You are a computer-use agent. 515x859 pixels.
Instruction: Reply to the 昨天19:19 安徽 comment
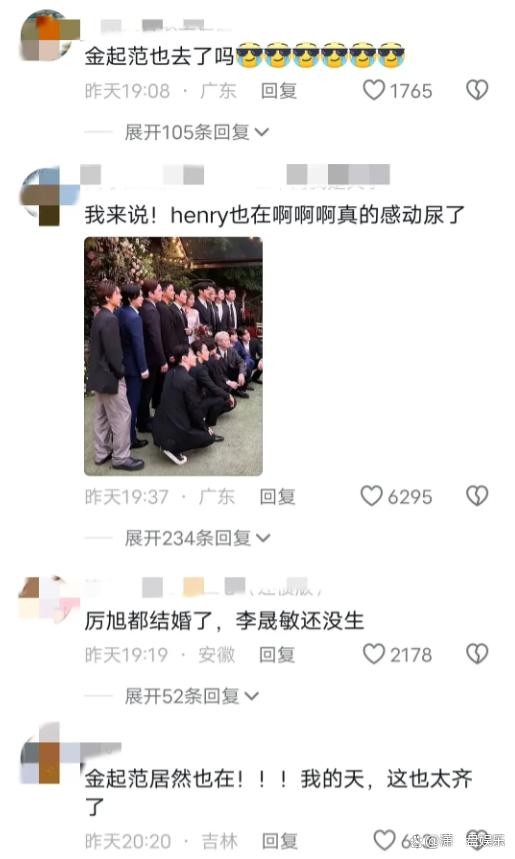click(277, 654)
